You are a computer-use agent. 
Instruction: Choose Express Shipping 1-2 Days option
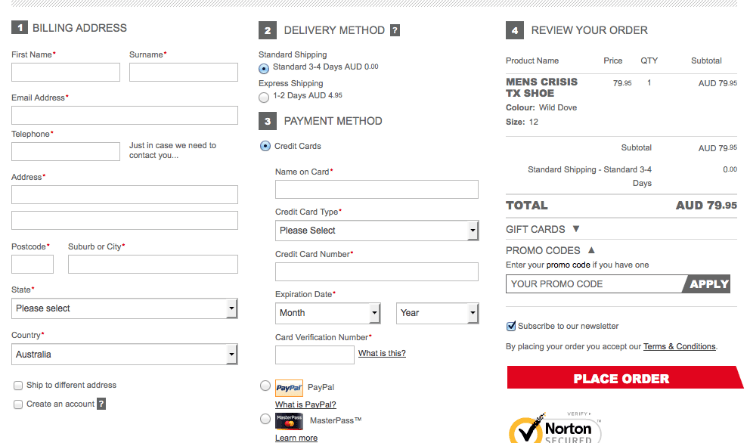(x=264, y=97)
